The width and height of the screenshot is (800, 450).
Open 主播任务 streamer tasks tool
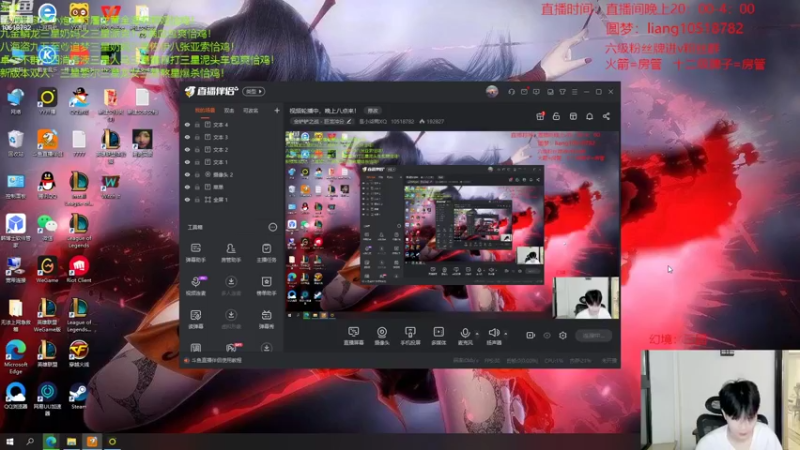pyautogui.click(x=266, y=253)
